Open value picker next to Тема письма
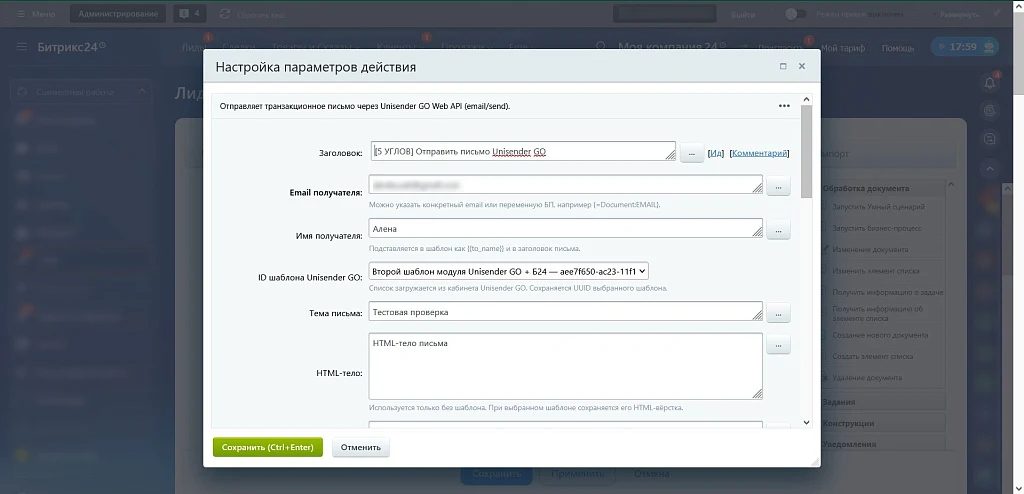 tap(778, 313)
